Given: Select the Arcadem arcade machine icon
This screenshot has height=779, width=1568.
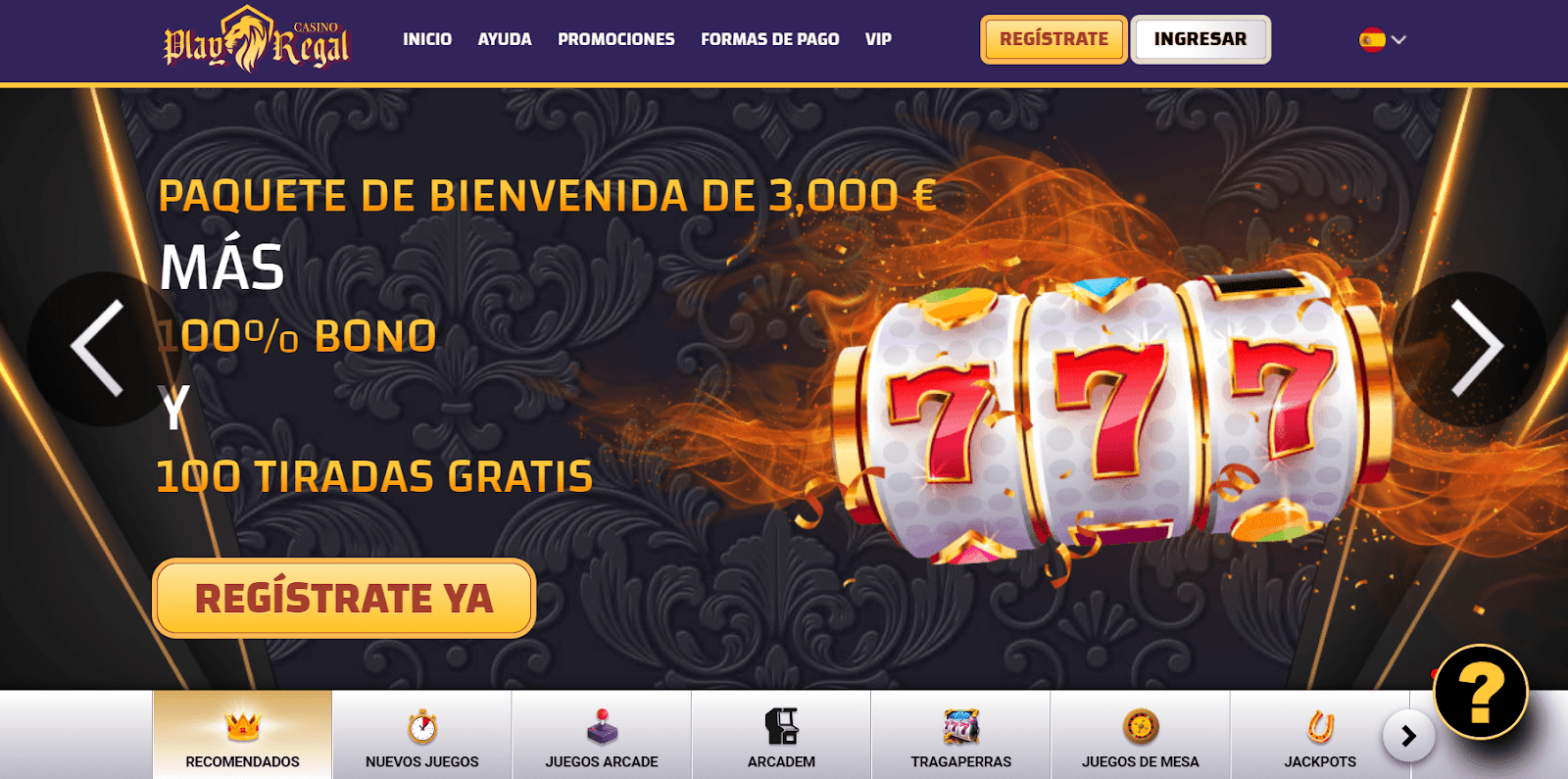Looking at the screenshot, I should pos(781,726).
